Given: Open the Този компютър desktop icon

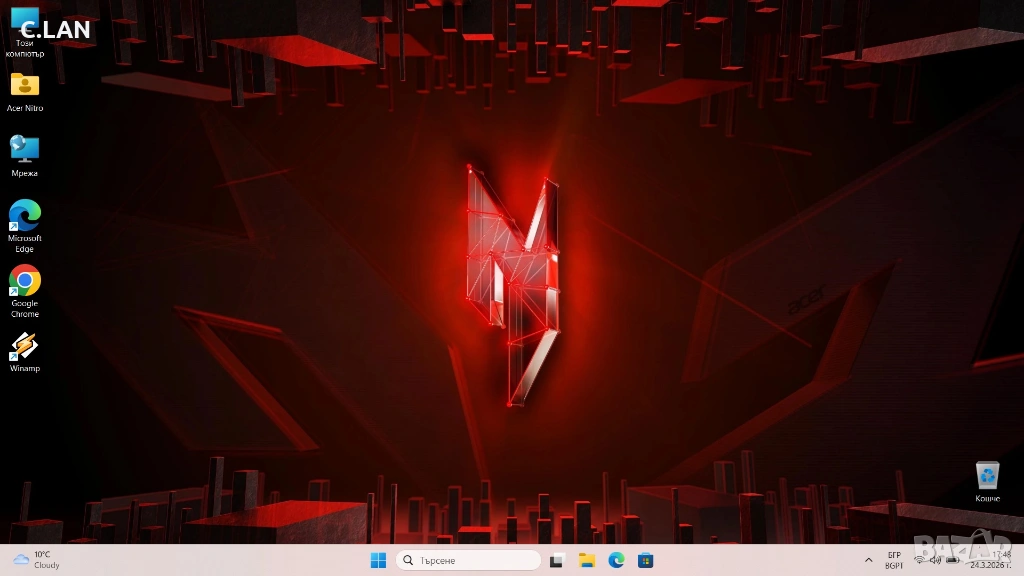Looking at the screenshot, I should click(x=25, y=30).
